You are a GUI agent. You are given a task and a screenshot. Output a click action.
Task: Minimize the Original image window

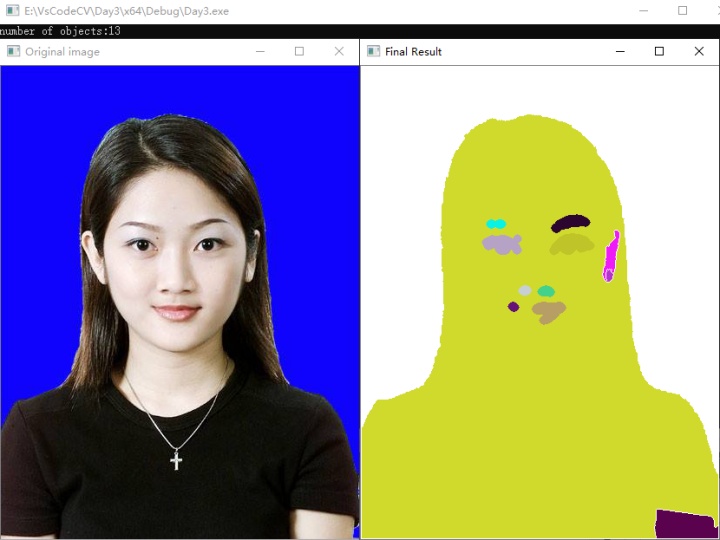pos(260,51)
